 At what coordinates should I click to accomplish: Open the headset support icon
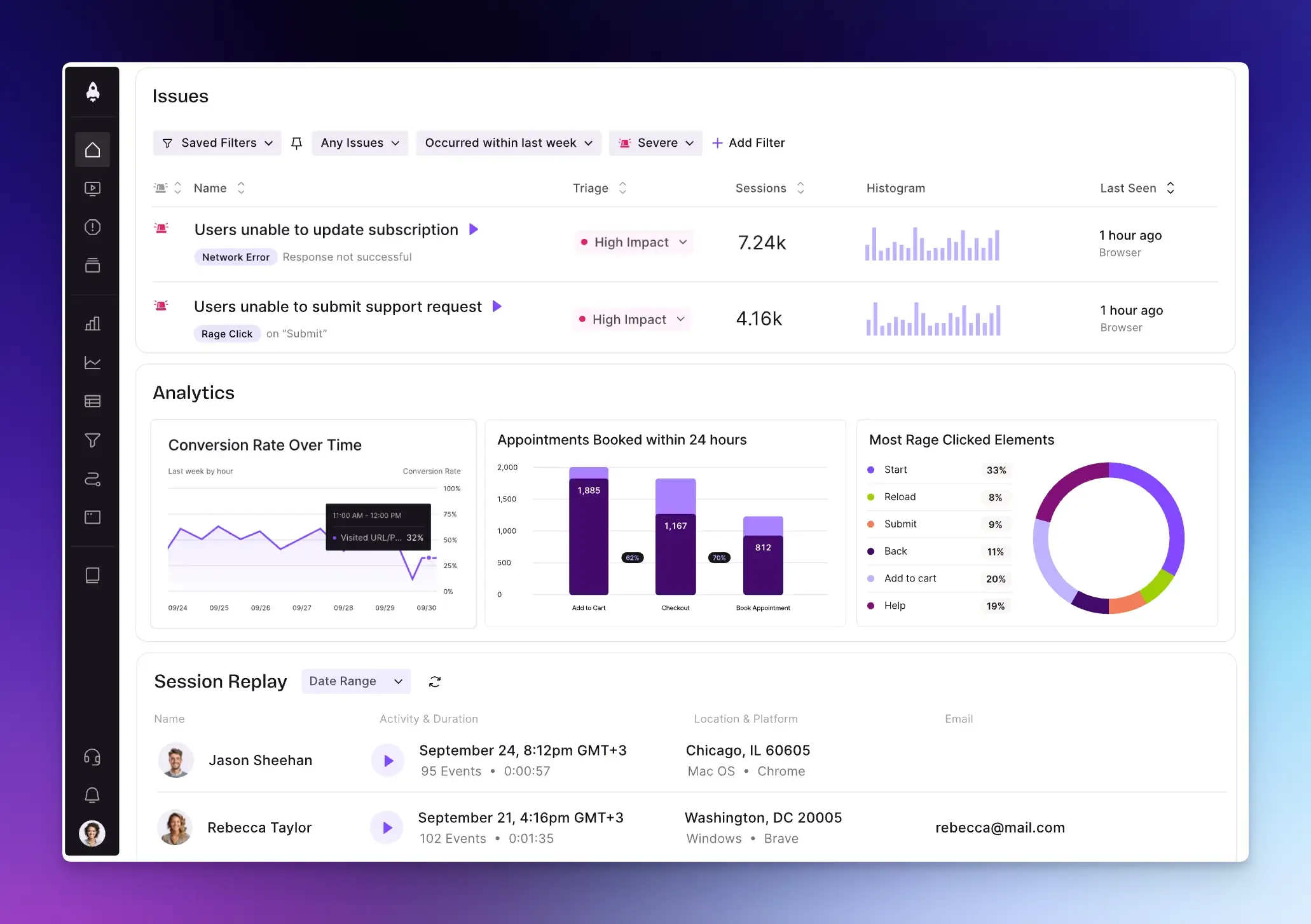point(92,757)
